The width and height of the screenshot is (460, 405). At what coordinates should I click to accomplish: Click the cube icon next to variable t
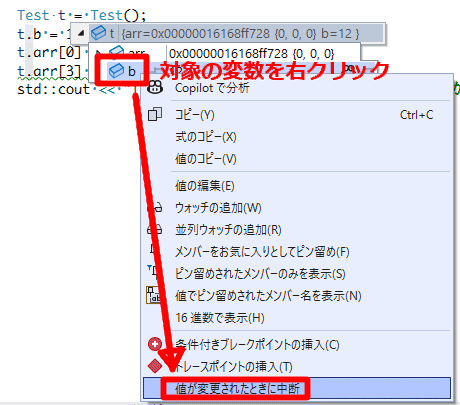pyautogui.click(x=99, y=33)
